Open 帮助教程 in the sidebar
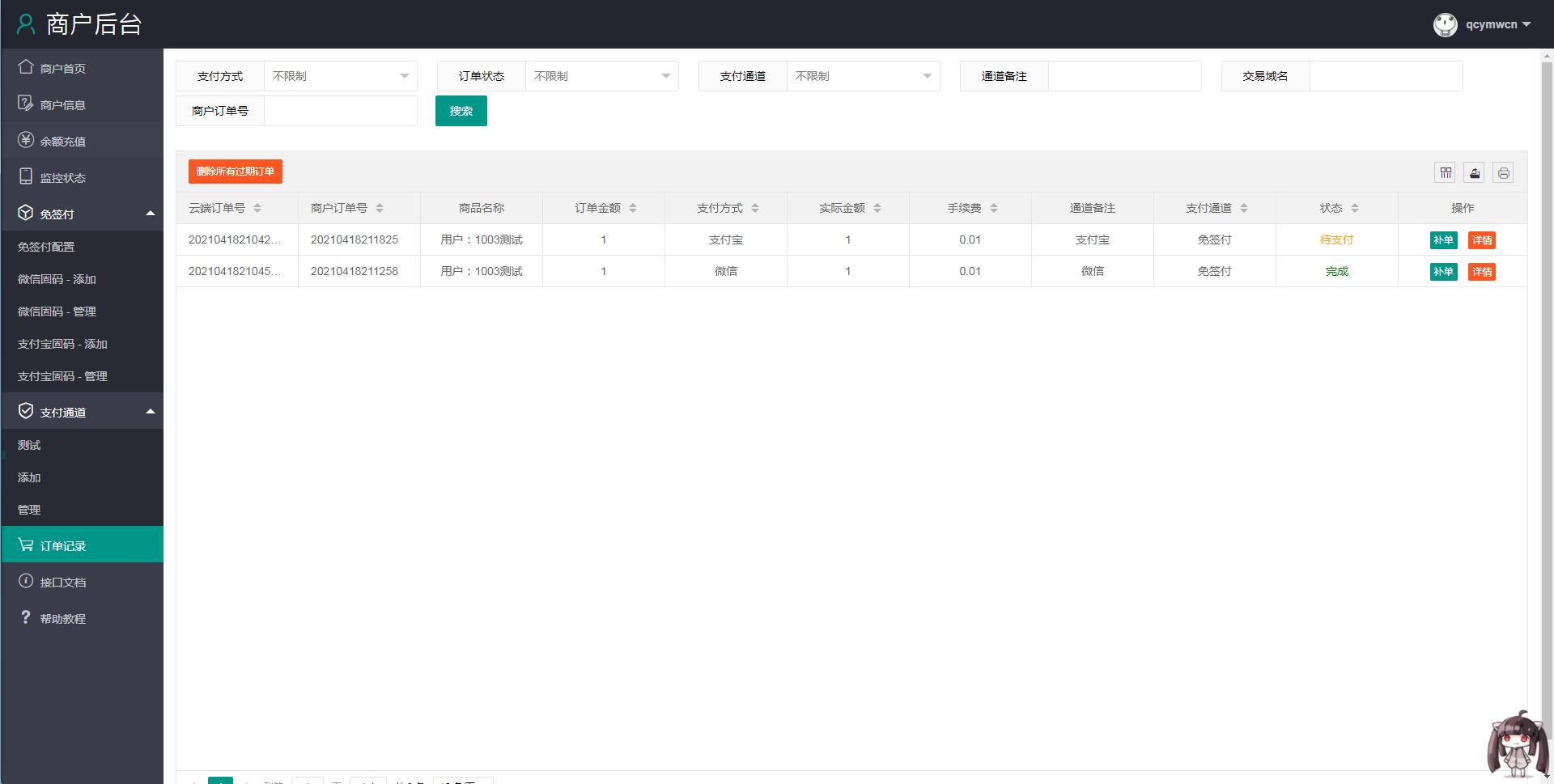The width and height of the screenshot is (1554, 784). pos(62,618)
